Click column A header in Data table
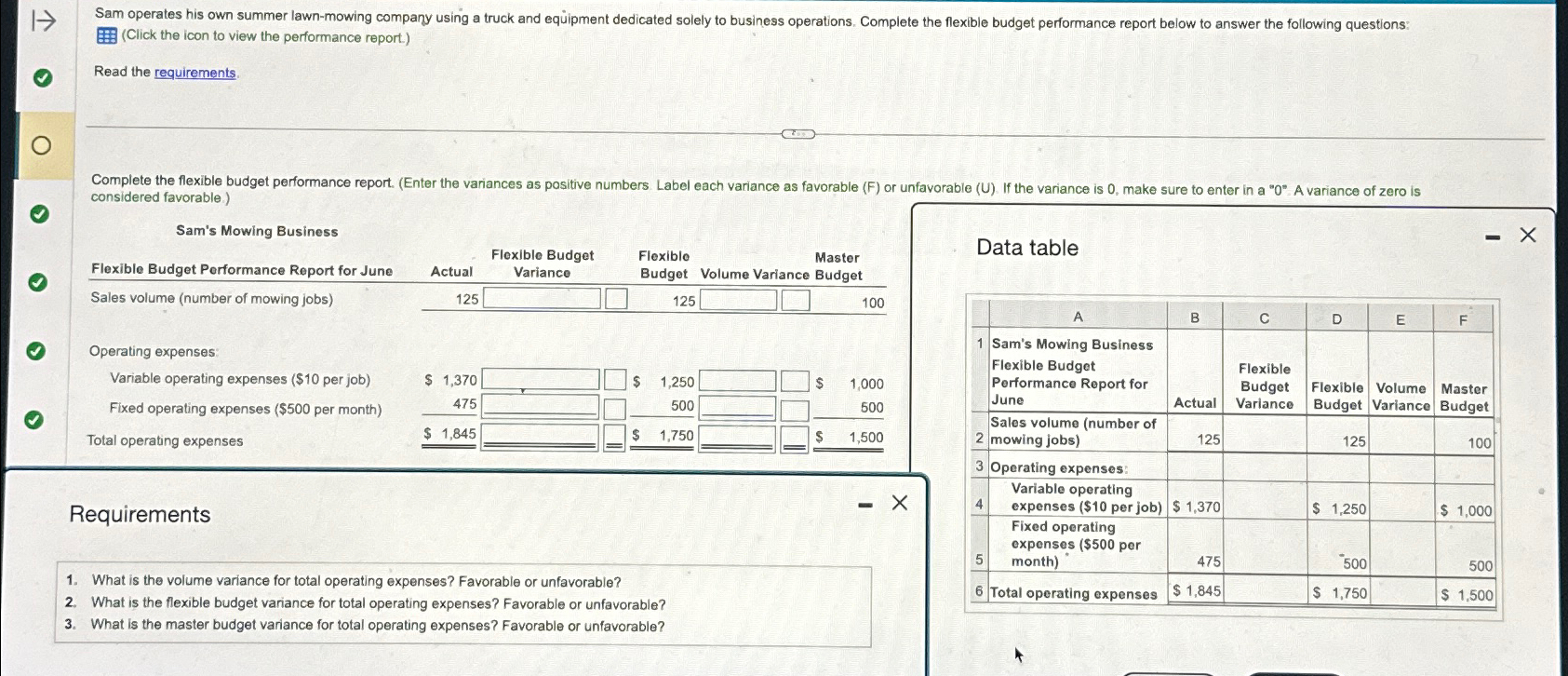The image size is (1568, 676). point(1078,317)
